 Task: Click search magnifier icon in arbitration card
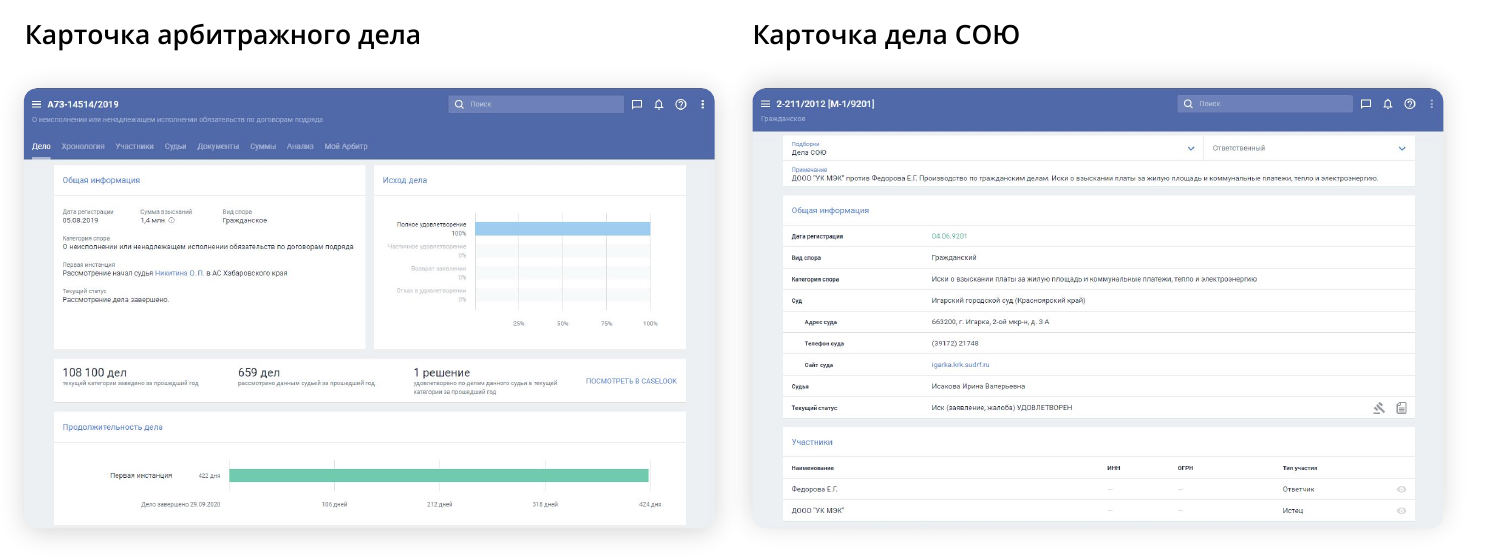459,104
